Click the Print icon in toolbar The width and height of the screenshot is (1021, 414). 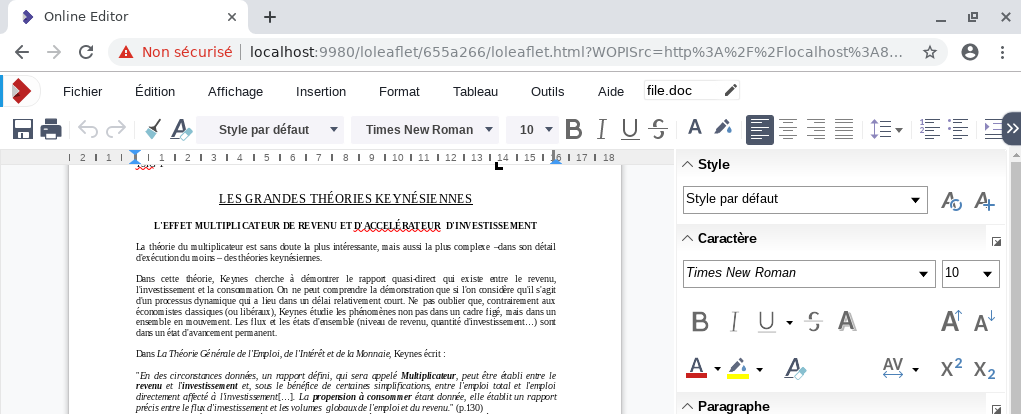pos(51,129)
